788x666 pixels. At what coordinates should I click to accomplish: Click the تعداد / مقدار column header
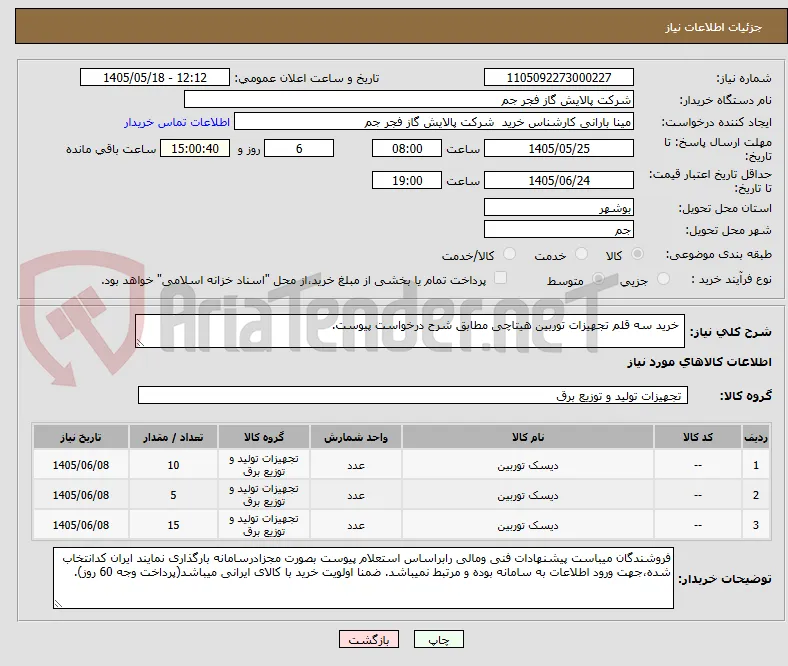173,437
